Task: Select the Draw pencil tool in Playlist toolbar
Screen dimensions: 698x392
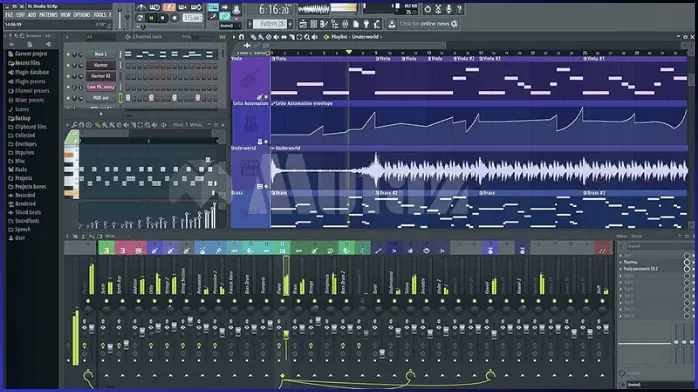Action: pos(253,37)
